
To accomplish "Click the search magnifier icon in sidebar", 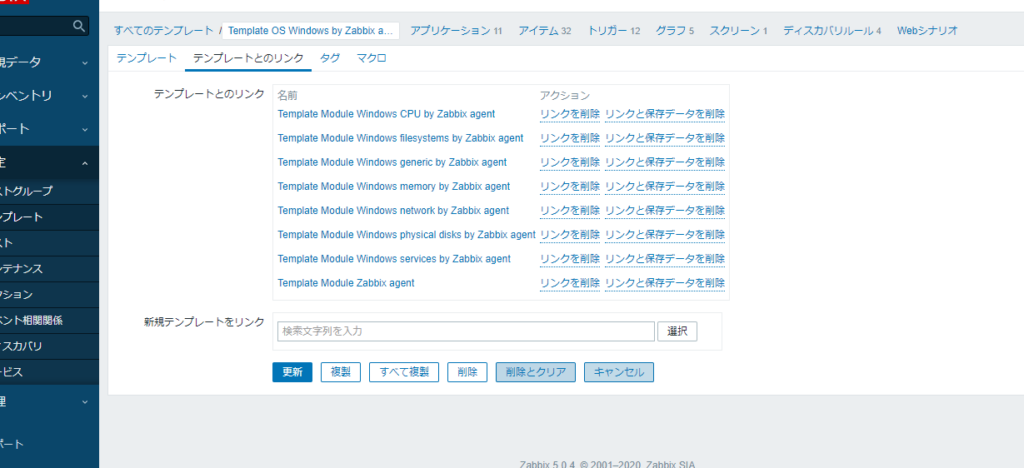I will coord(80,27).
